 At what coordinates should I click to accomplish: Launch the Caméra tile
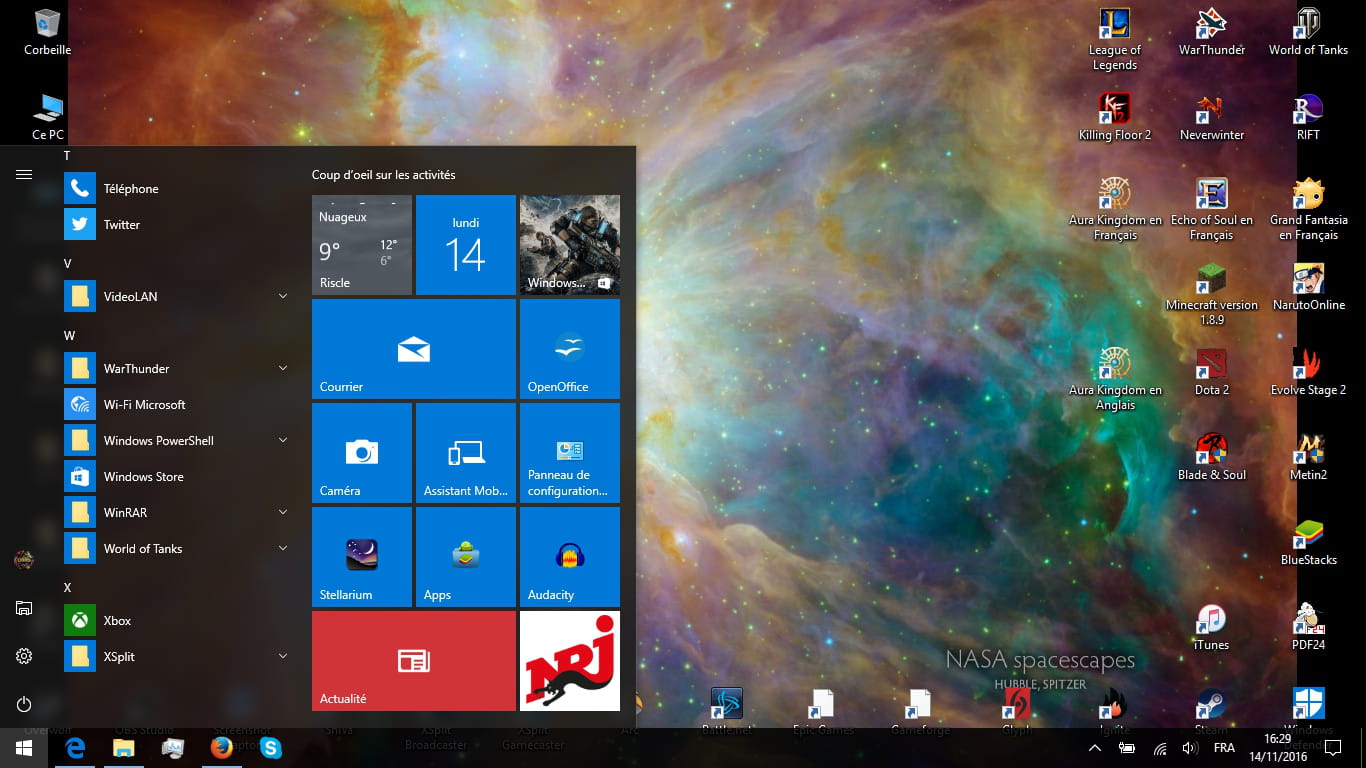pyautogui.click(x=362, y=453)
